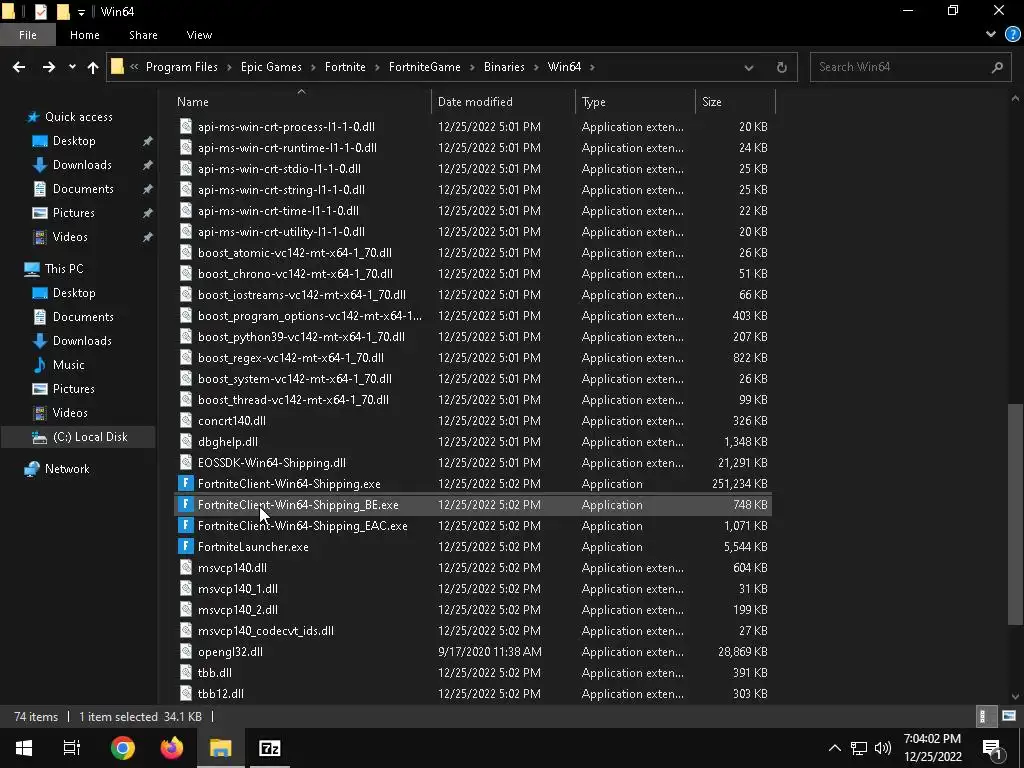Open the Explorer help icon

coord(1012,35)
